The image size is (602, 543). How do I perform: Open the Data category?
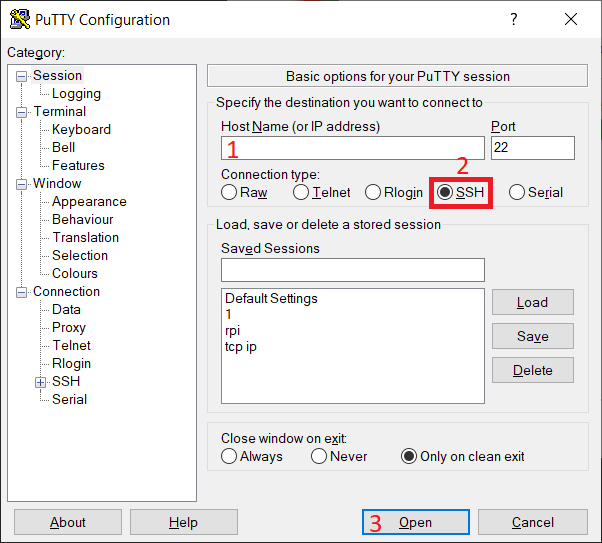[x=66, y=310]
